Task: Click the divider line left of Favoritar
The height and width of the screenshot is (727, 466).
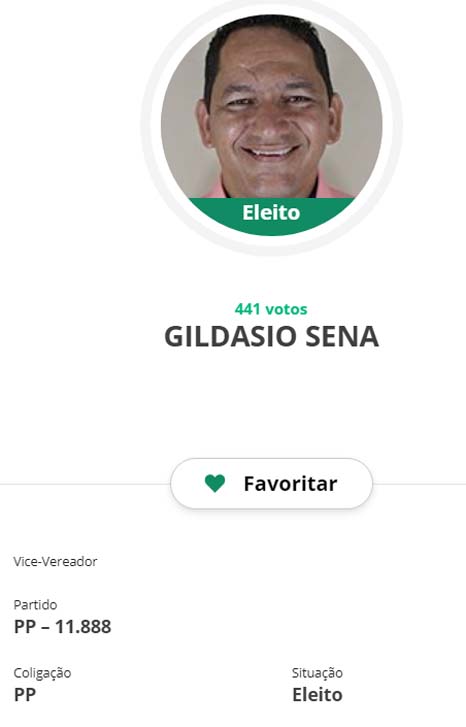Action: tap(85, 484)
